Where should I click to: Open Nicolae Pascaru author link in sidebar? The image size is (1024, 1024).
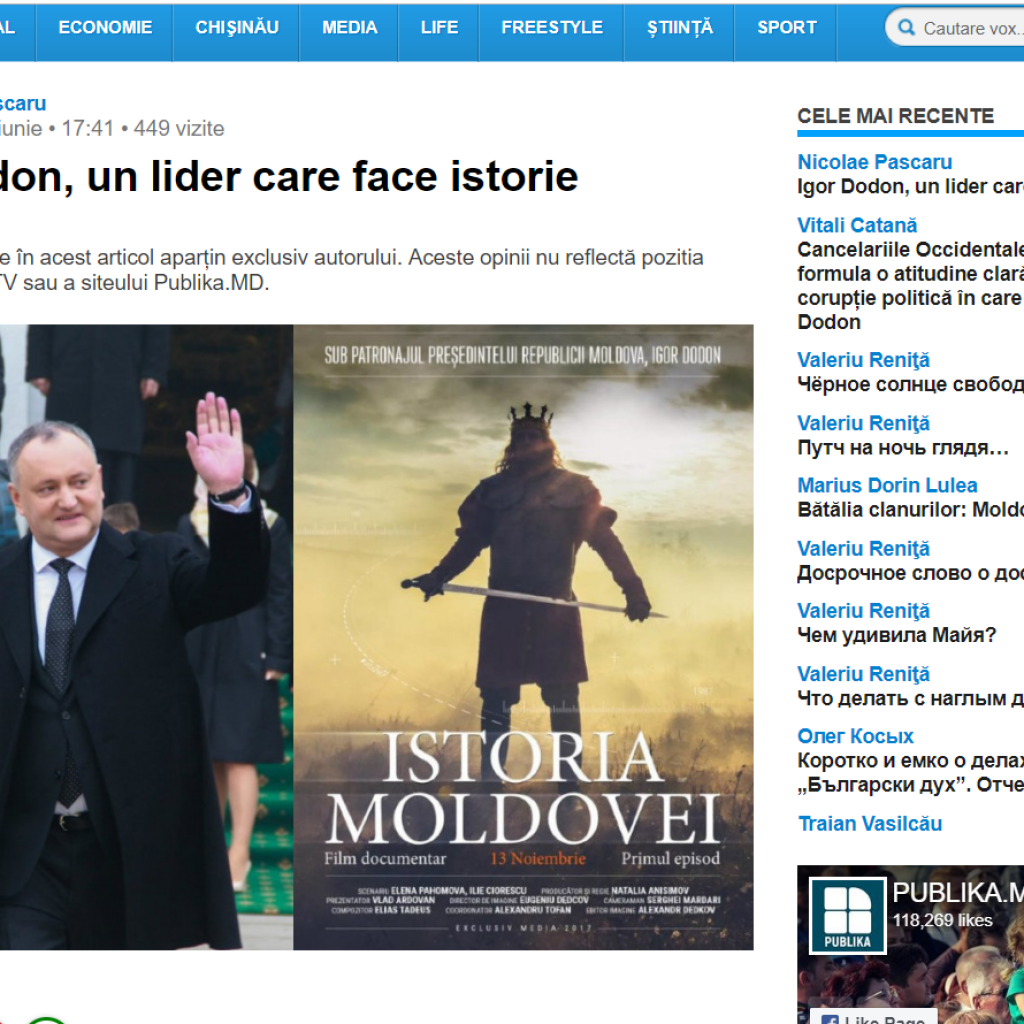point(874,162)
